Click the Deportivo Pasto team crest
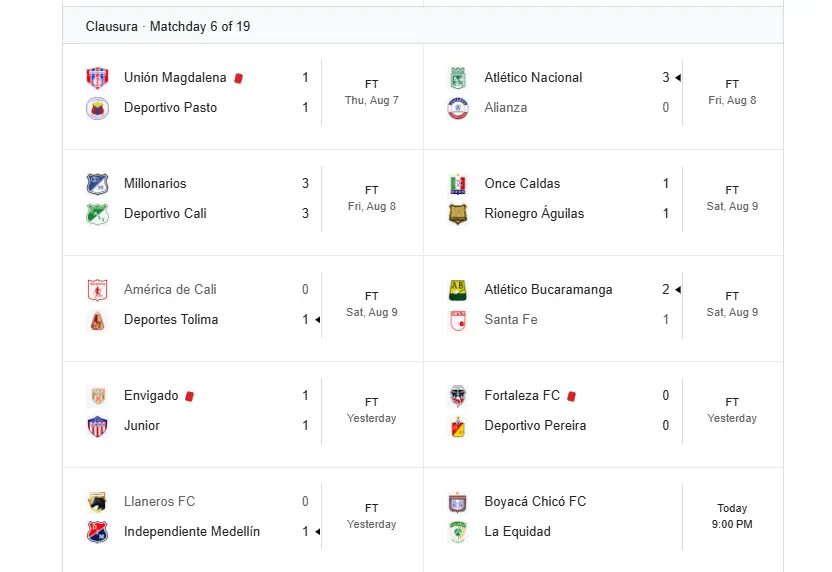This screenshot has height=572, width=832. 98,108
